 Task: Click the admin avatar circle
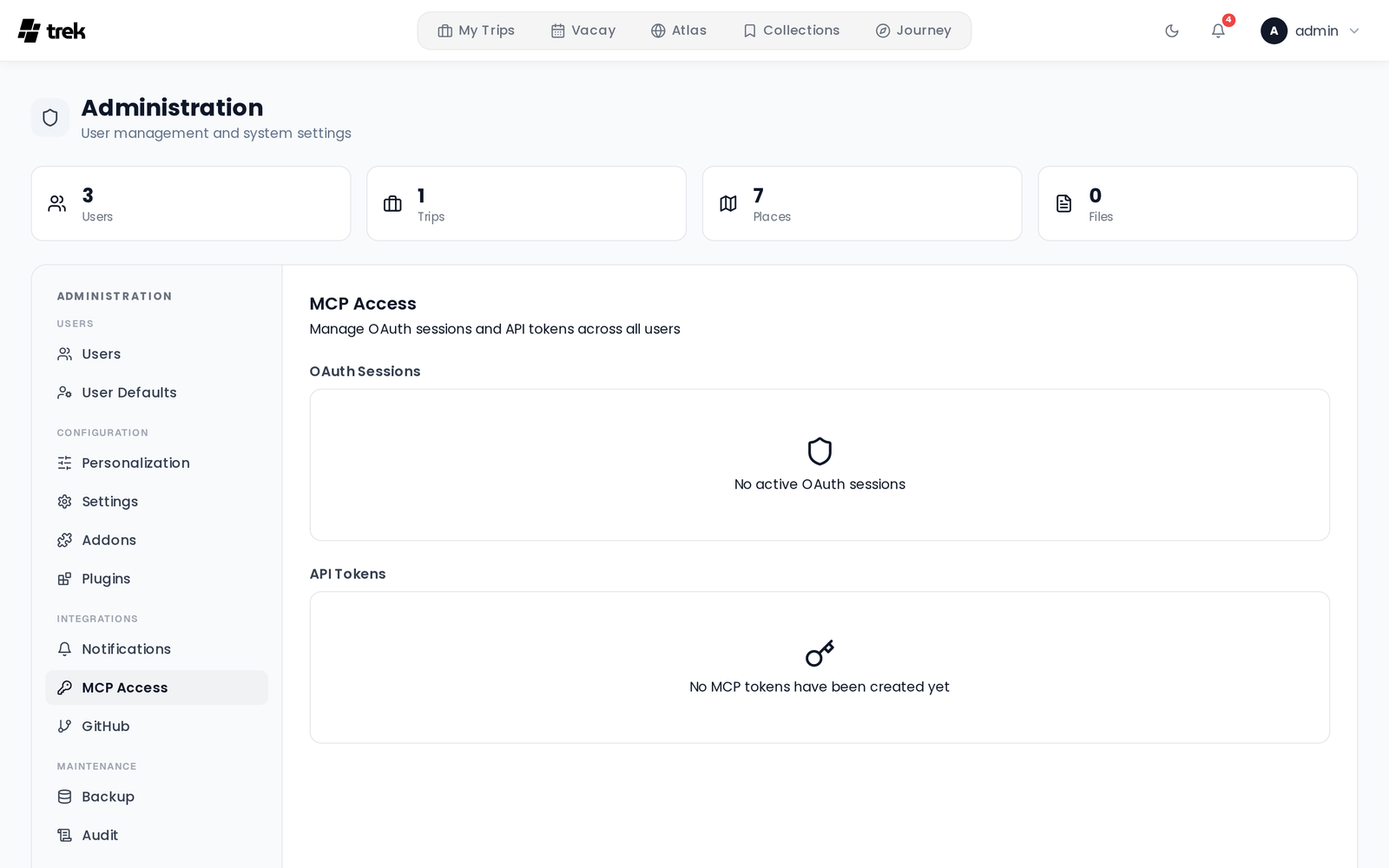(x=1274, y=31)
